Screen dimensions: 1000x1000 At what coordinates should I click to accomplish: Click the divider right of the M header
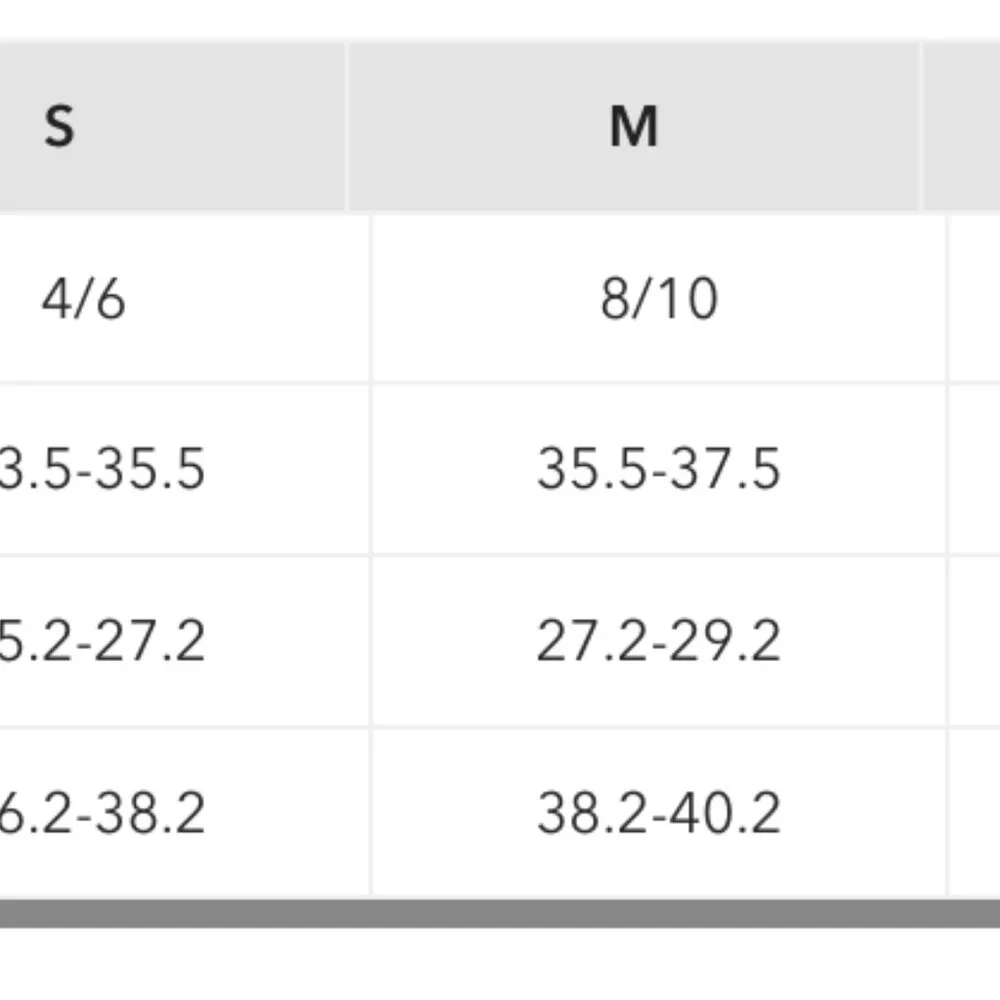(x=921, y=127)
